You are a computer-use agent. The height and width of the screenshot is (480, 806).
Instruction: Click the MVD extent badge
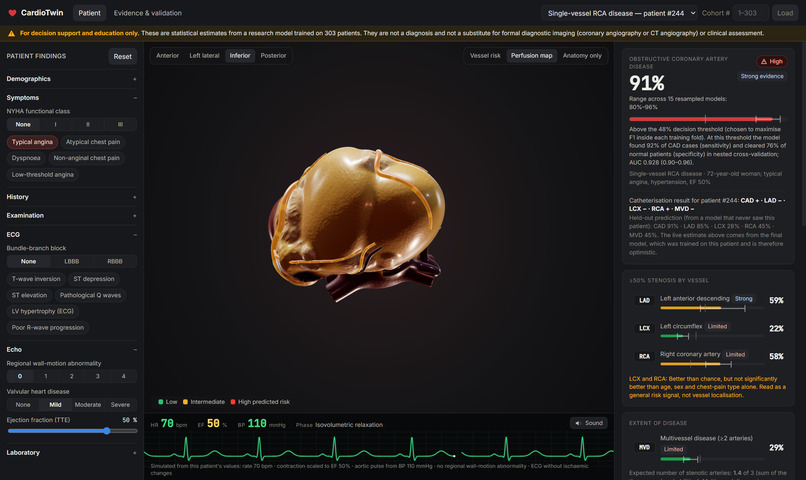point(644,447)
